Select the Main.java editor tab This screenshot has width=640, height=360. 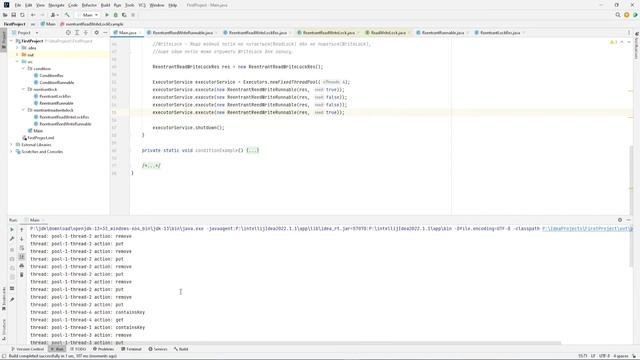[x=127, y=32]
